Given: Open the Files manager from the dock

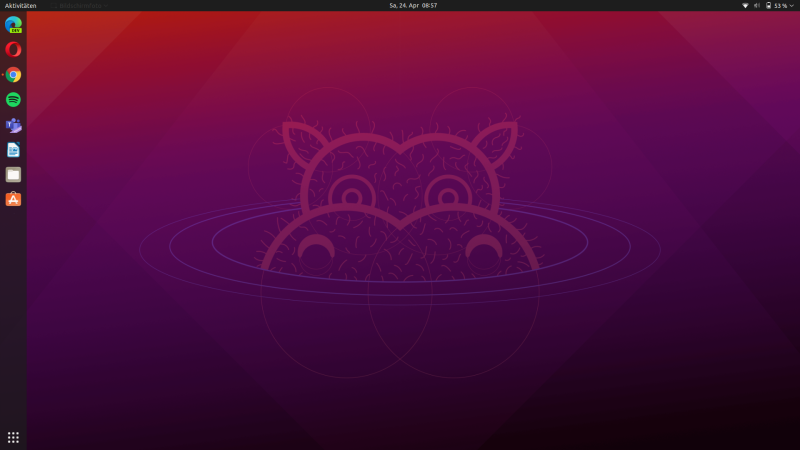Looking at the screenshot, I should point(13,174).
